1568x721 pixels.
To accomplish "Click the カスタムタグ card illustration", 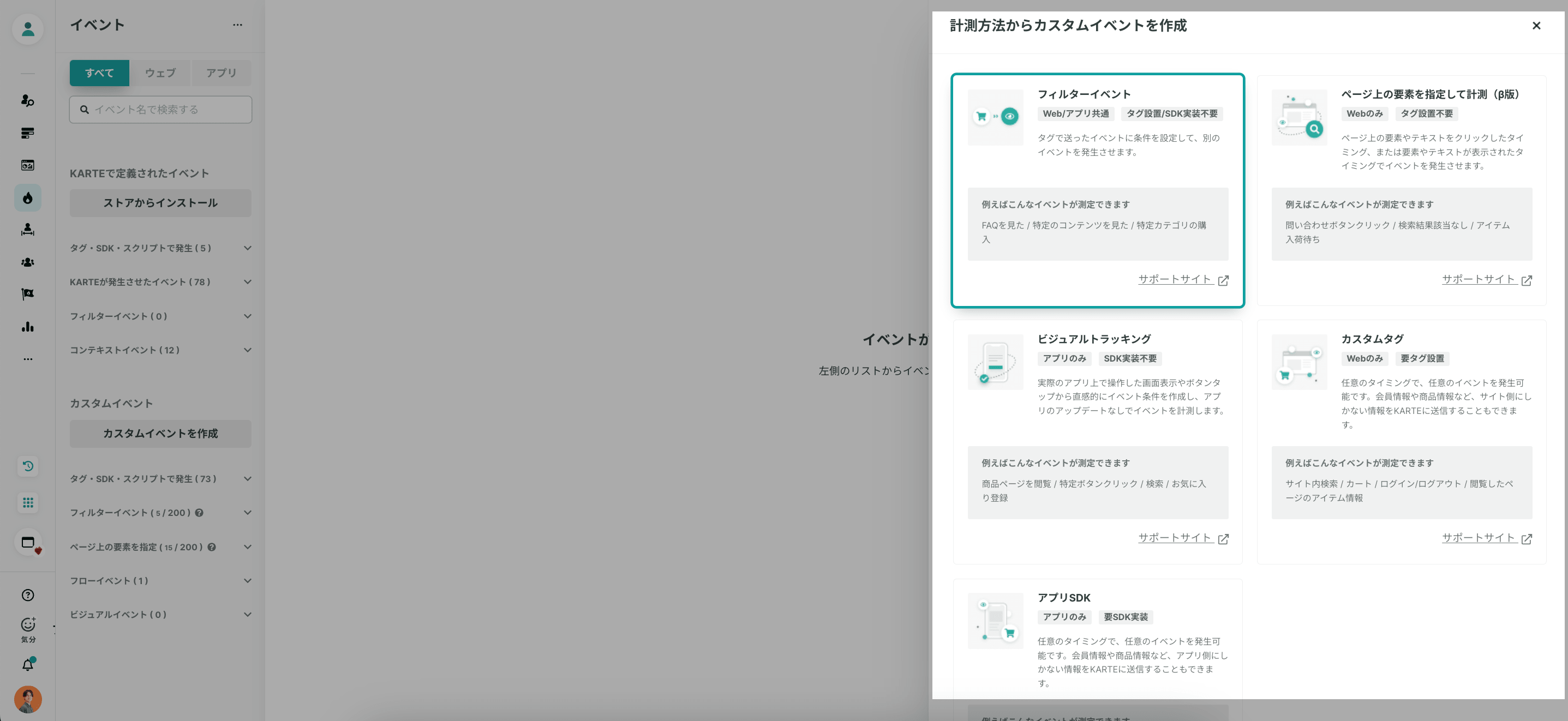I will [x=1299, y=362].
